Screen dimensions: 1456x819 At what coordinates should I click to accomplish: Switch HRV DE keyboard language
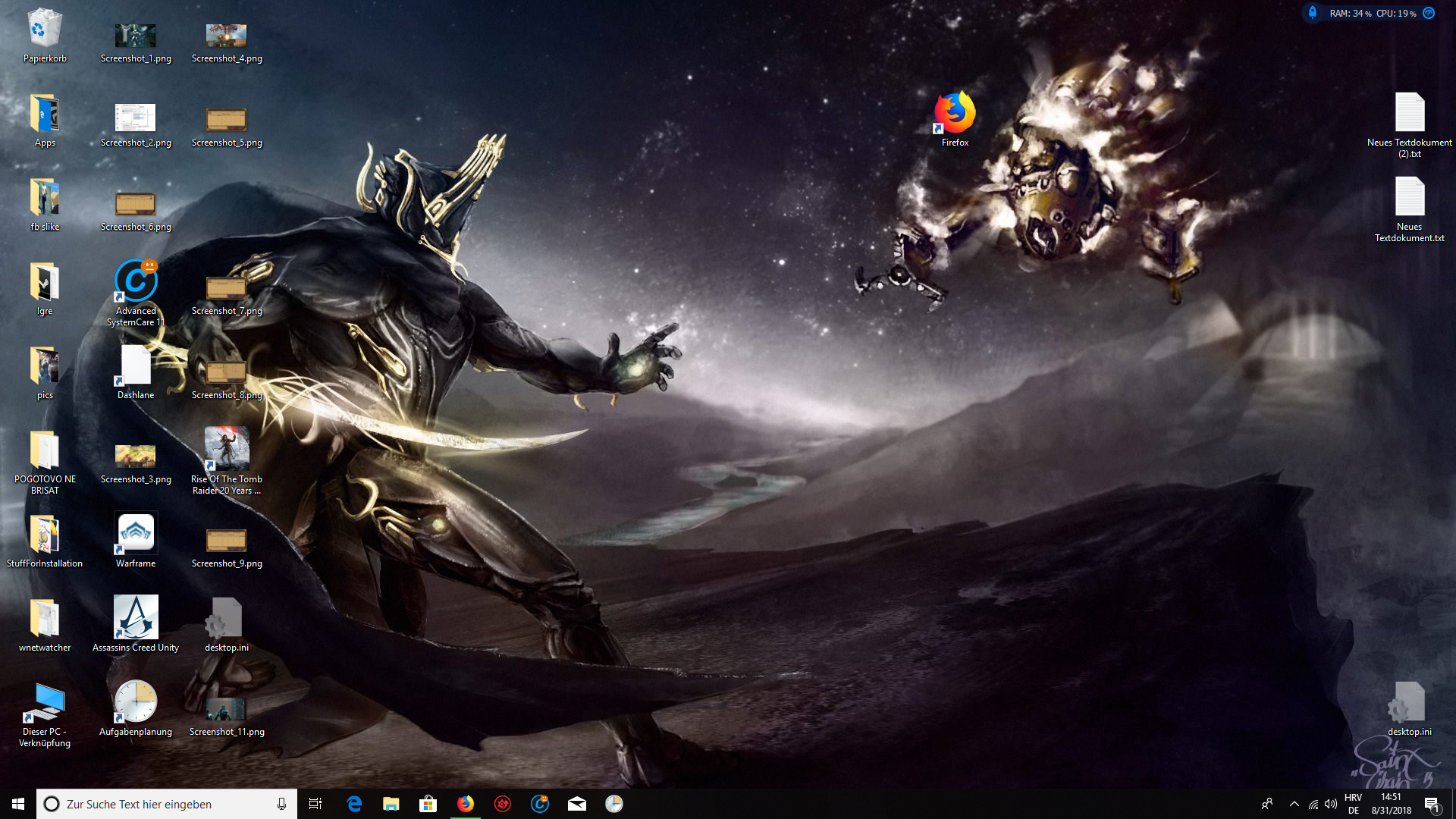coord(1354,804)
